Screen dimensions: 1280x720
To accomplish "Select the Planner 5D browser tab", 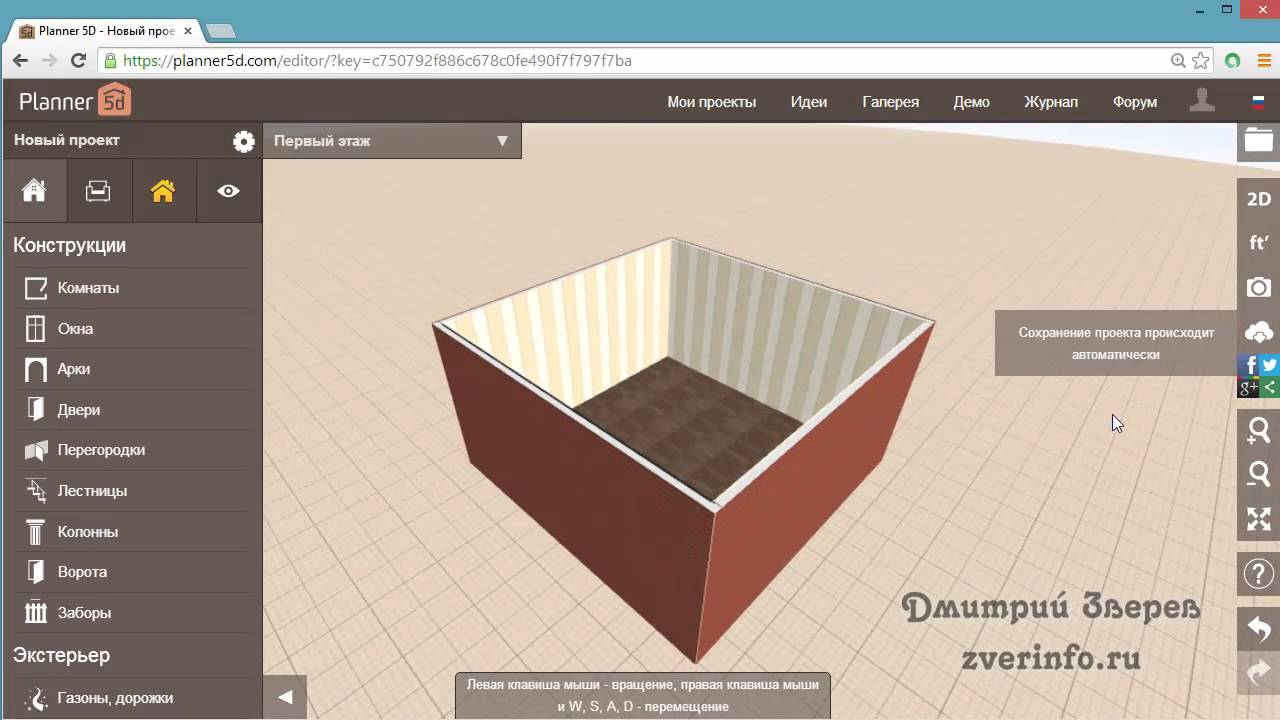I will 105,31.
